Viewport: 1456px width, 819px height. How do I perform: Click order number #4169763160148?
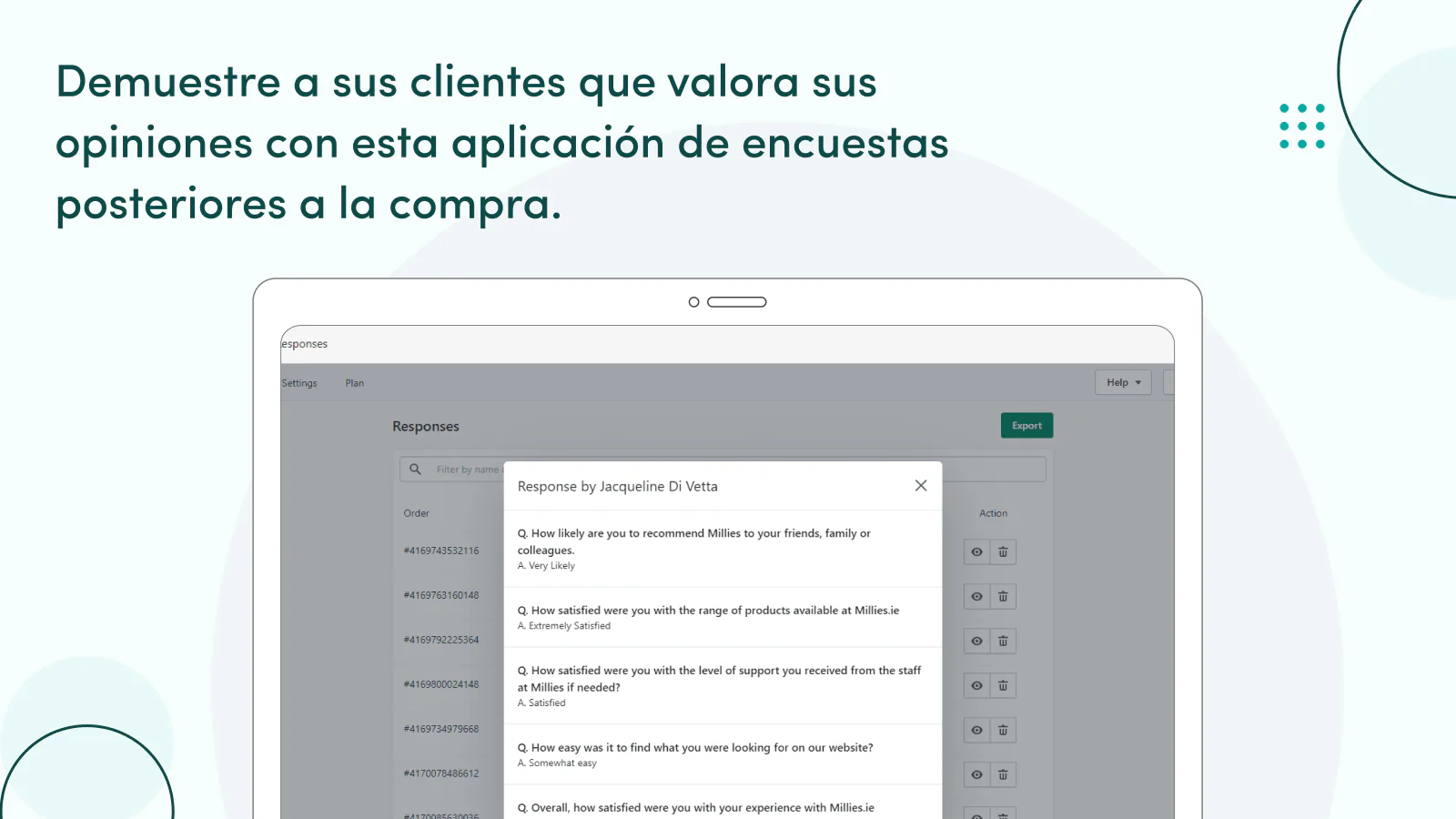tap(440, 595)
